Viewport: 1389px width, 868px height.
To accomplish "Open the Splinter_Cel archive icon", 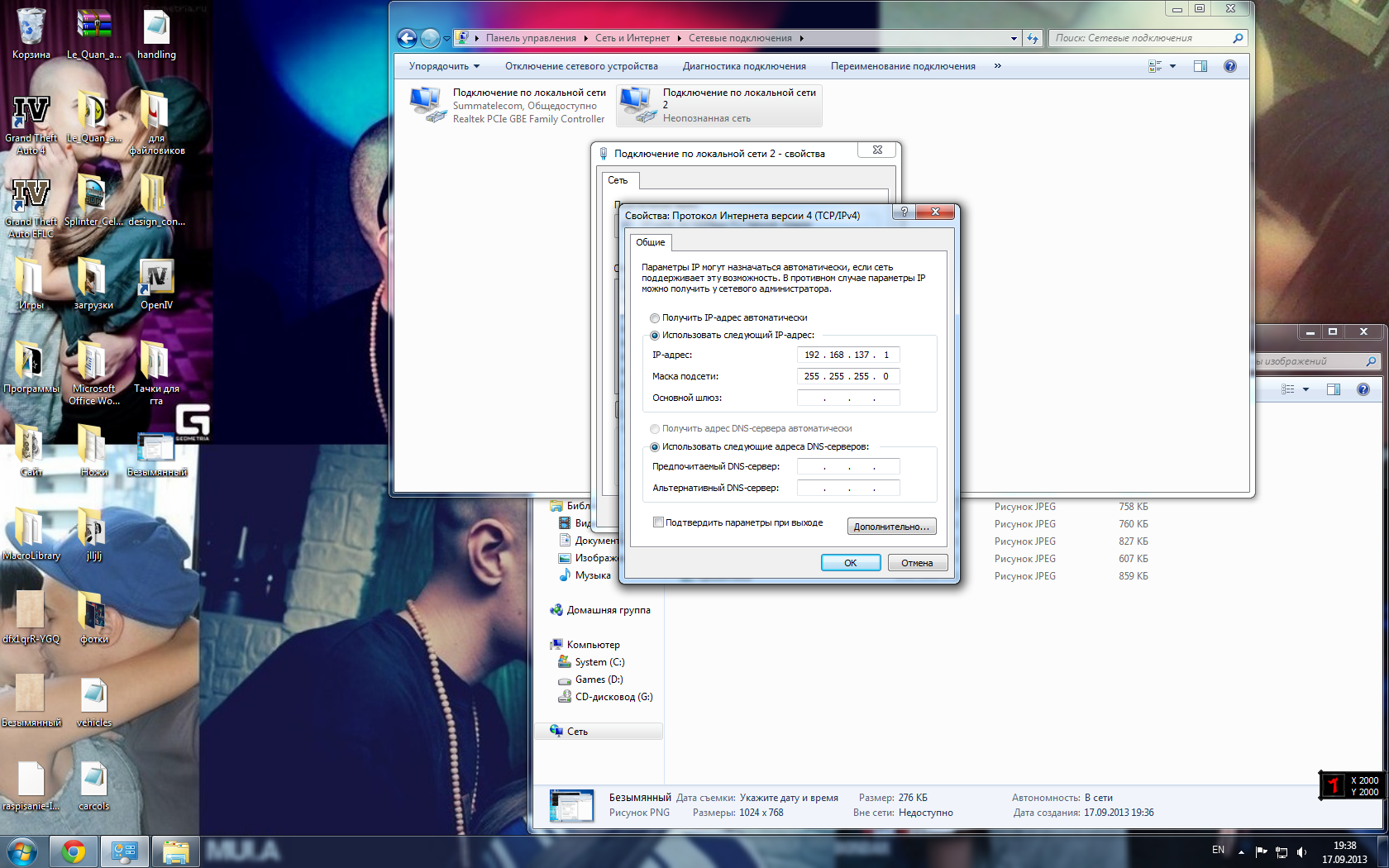I will coord(93,202).
